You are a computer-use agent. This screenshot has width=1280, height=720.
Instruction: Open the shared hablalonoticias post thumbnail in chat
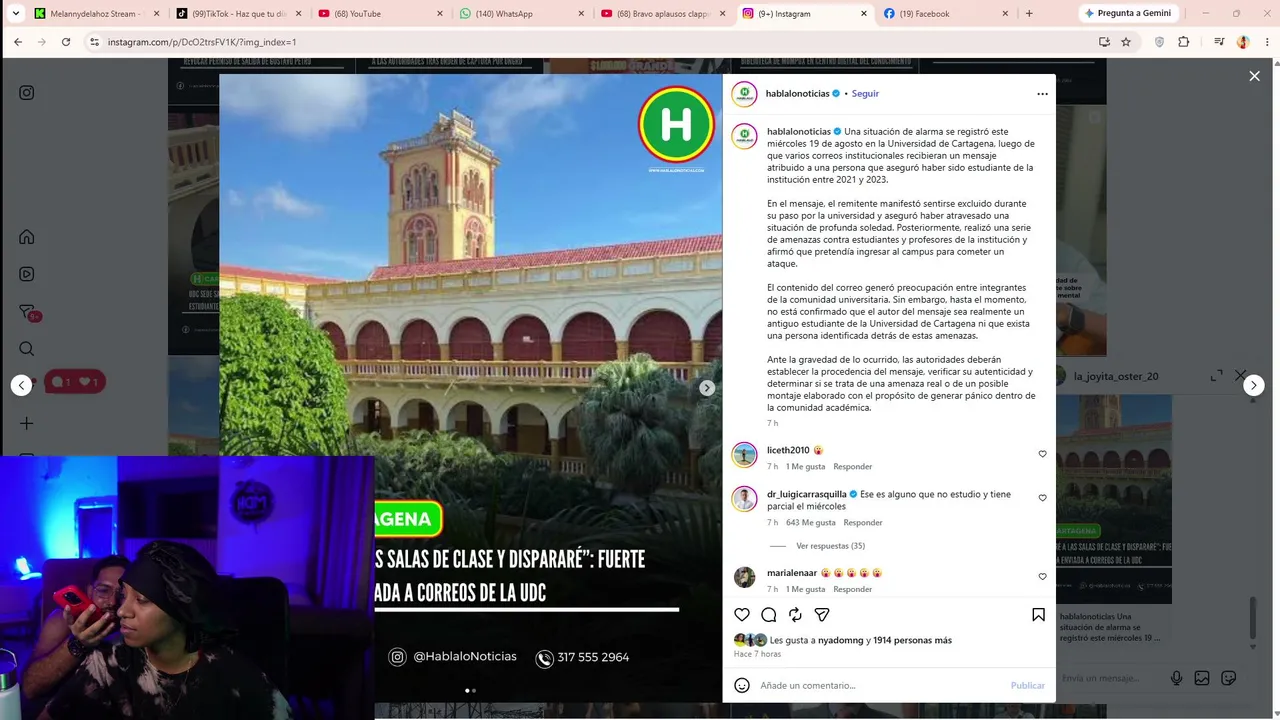(x=1114, y=499)
